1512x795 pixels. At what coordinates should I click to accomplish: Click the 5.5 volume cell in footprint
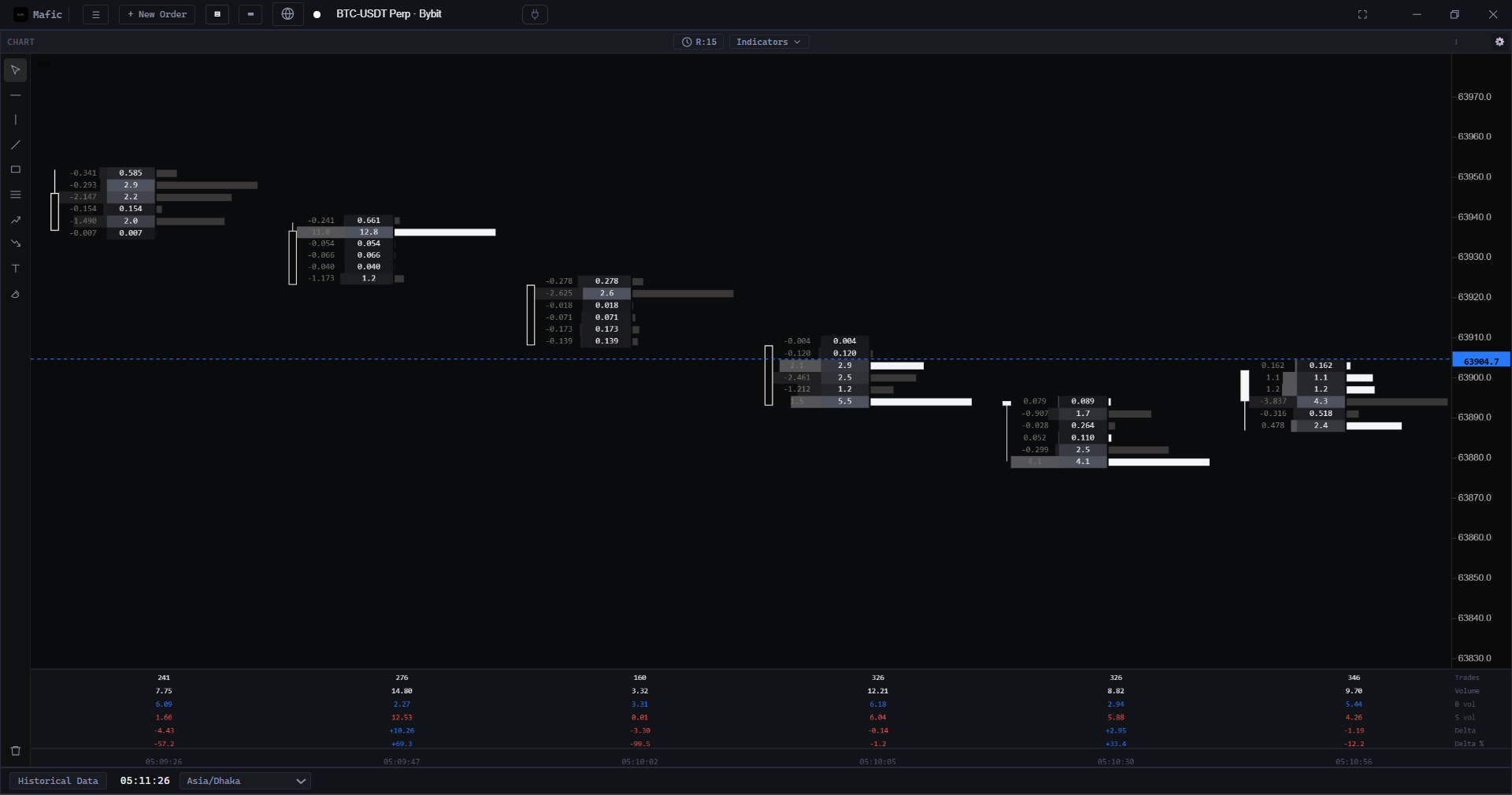tap(844, 402)
